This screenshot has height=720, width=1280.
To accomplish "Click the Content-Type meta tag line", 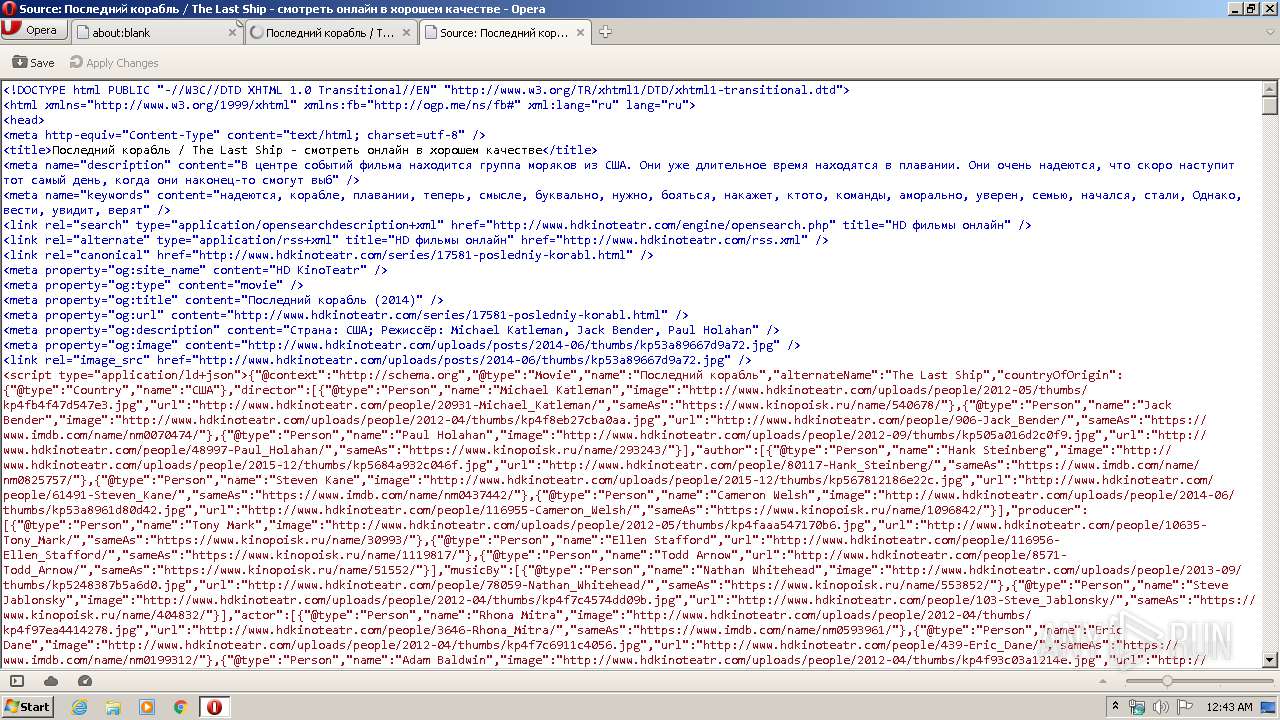I will pos(245,135).
